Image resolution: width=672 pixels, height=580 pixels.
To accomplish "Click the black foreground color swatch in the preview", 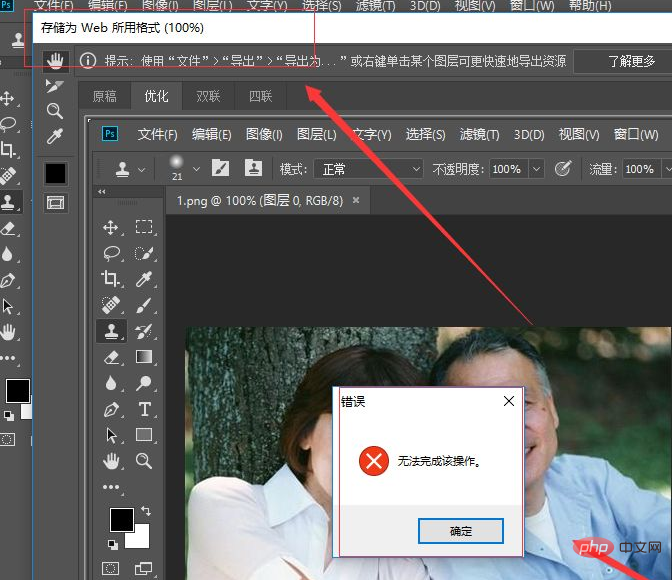I will point(122,520).
